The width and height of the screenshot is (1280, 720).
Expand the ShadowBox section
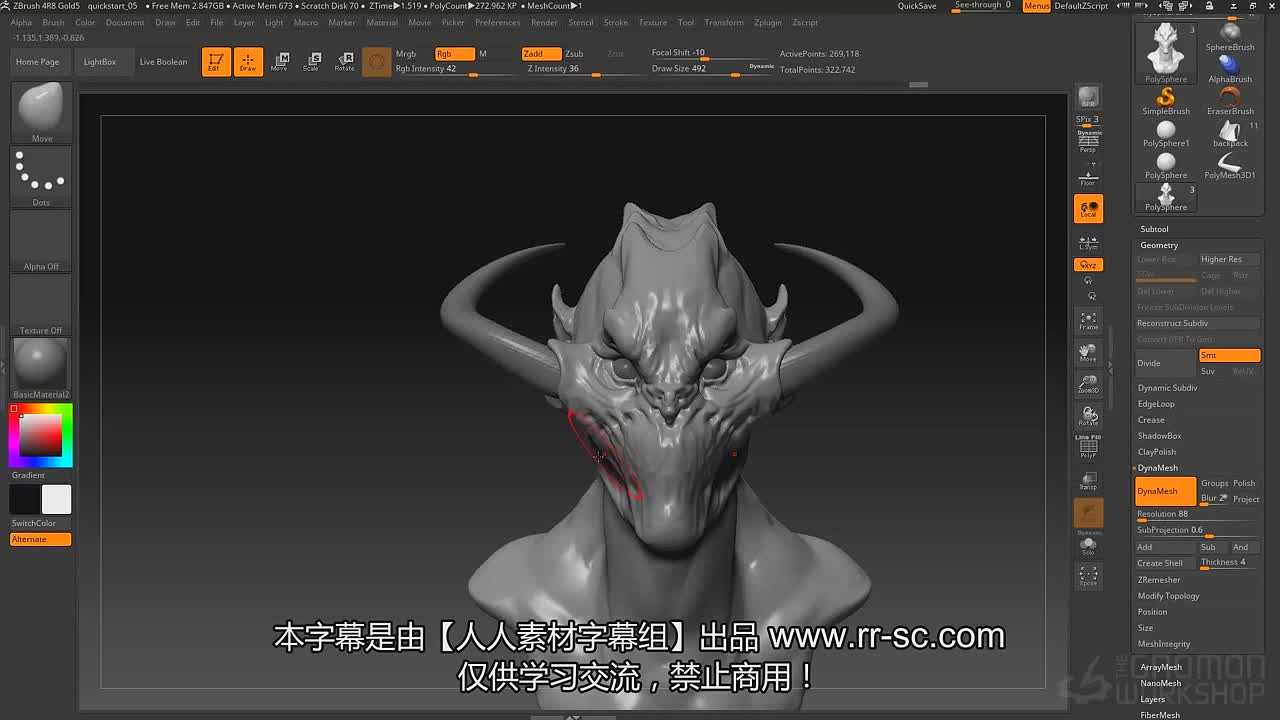pos(1159,436)
